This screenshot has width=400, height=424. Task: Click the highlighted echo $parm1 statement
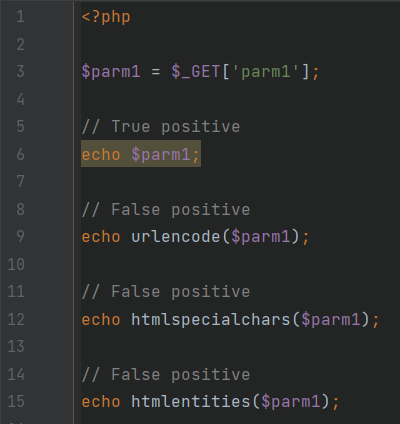pyautogui.click(x=141, y=154)
